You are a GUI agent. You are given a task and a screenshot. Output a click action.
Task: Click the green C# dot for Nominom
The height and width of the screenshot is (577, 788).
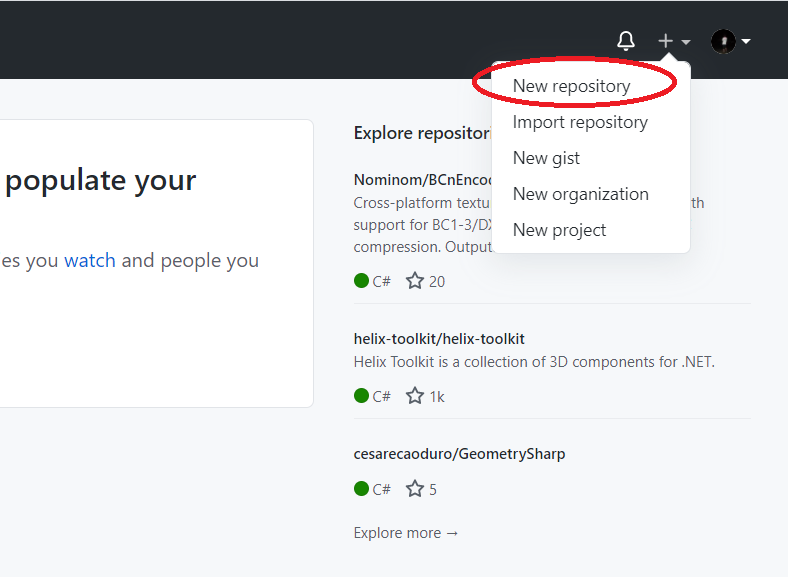[361, 280]
